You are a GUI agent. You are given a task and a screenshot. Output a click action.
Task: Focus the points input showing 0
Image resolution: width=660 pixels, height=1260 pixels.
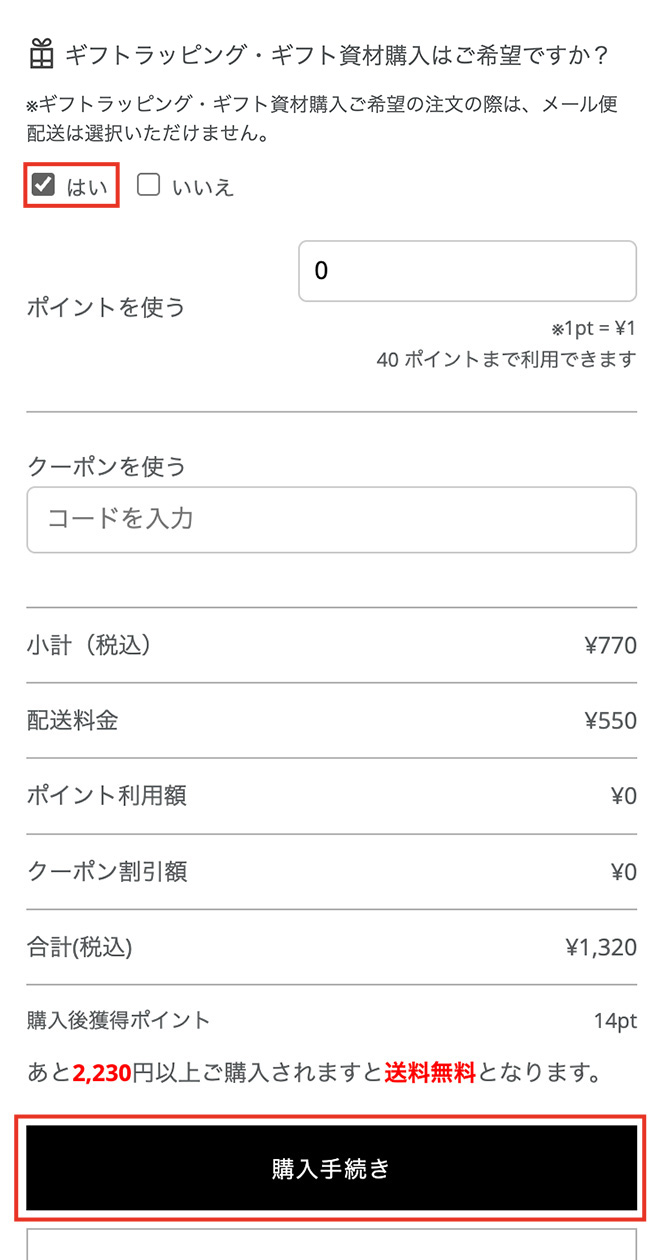[x=467, y=271]
